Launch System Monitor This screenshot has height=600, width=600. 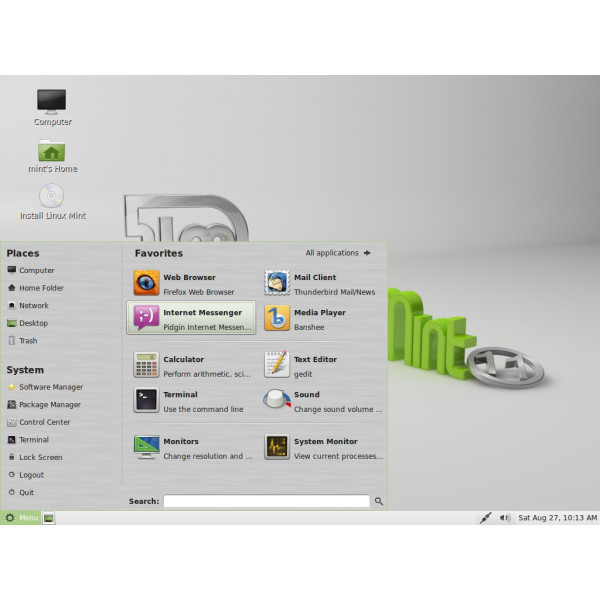point(322,447)
